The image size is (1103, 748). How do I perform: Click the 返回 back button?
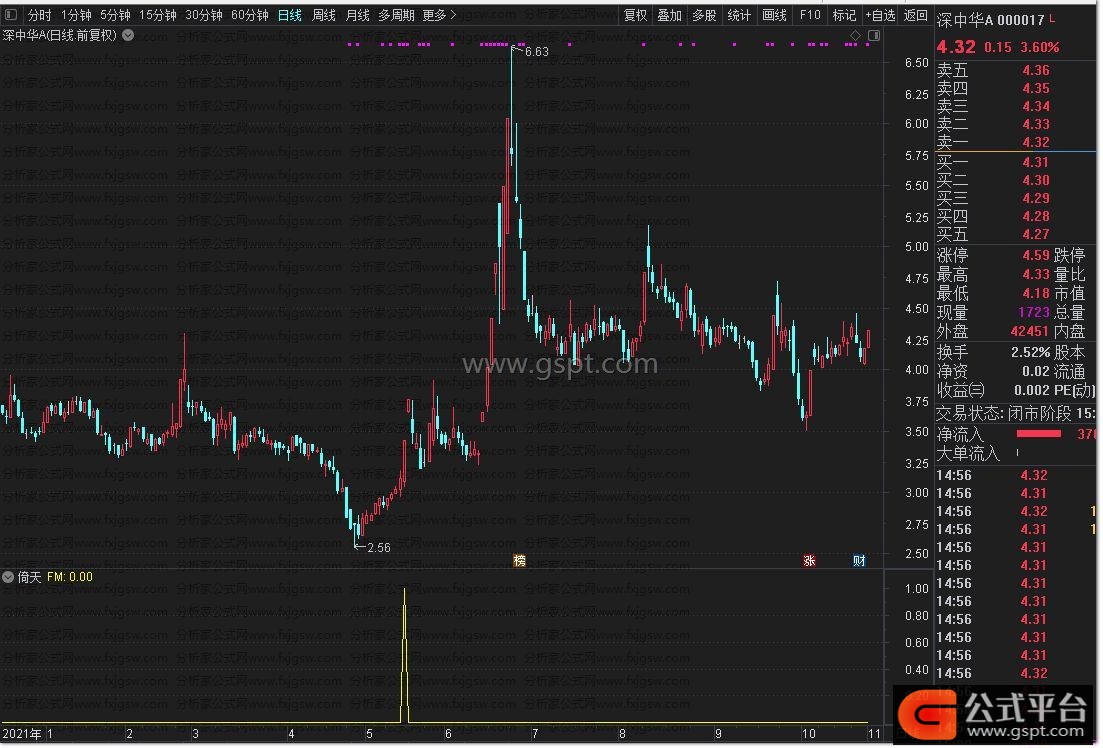coord(916,15)
